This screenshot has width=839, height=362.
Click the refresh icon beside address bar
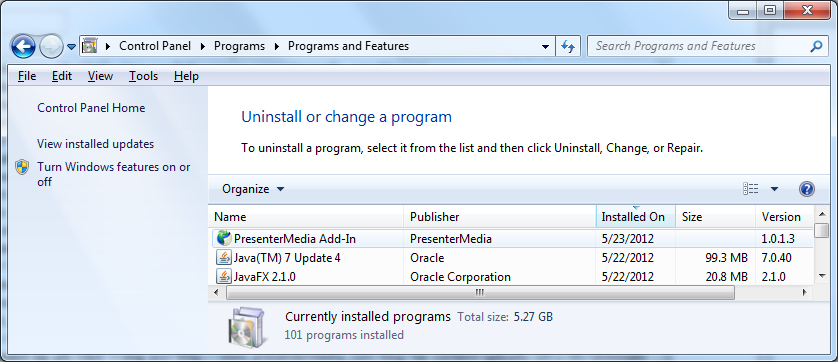(568, 47)
